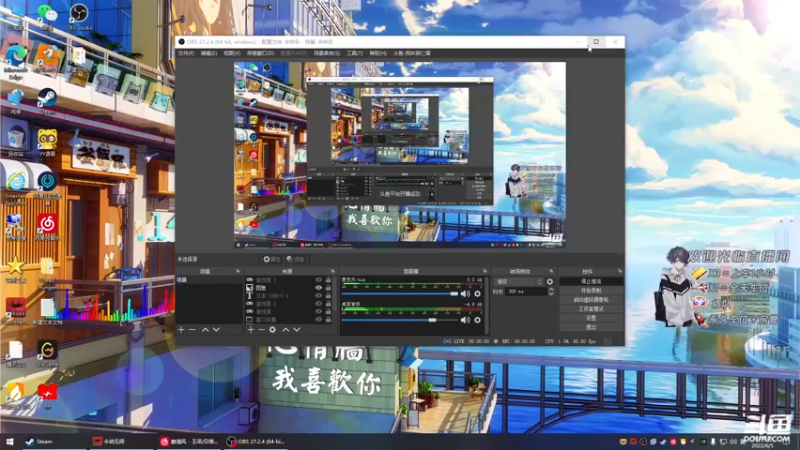Pop out the 控件 dock panel
The height and width of the screenshot is (450, 800).
620,271
